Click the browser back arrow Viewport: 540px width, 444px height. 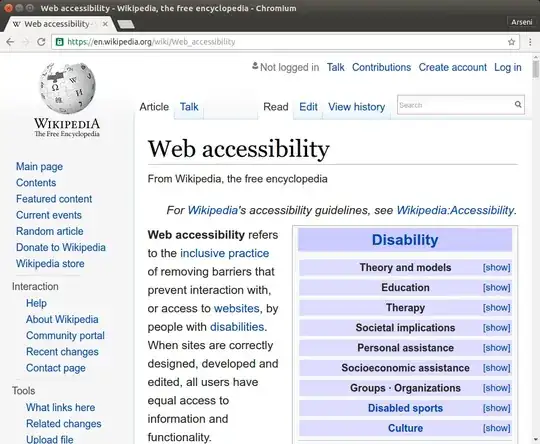click(10, 42)
